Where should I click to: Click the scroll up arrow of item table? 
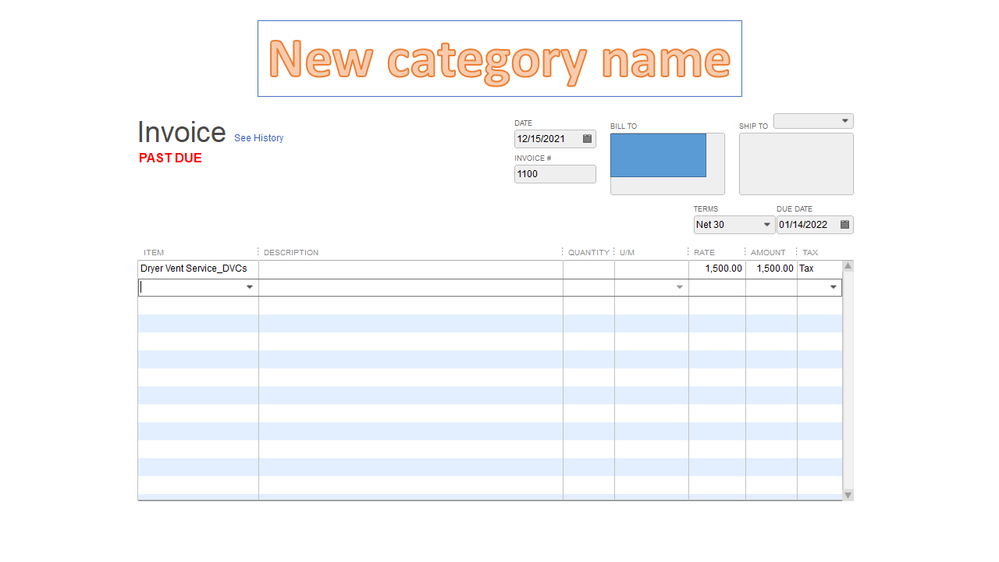coord(848,266)
